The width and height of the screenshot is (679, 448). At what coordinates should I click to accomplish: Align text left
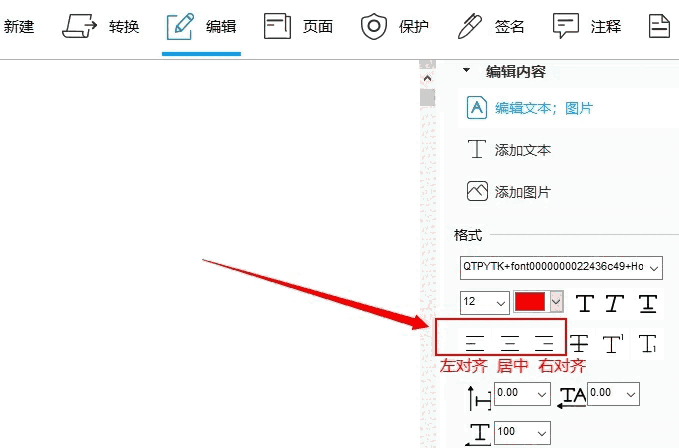coord(475,343)
